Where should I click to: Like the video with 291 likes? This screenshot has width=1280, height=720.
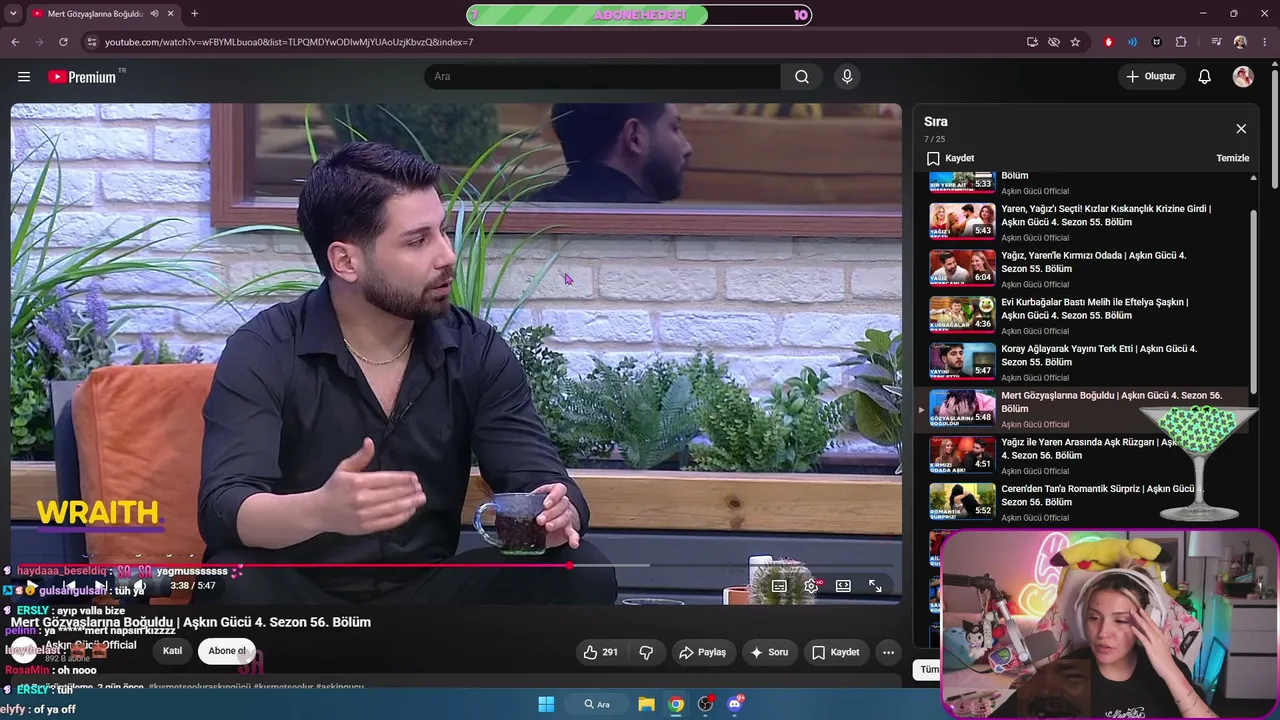coord(600,652)
